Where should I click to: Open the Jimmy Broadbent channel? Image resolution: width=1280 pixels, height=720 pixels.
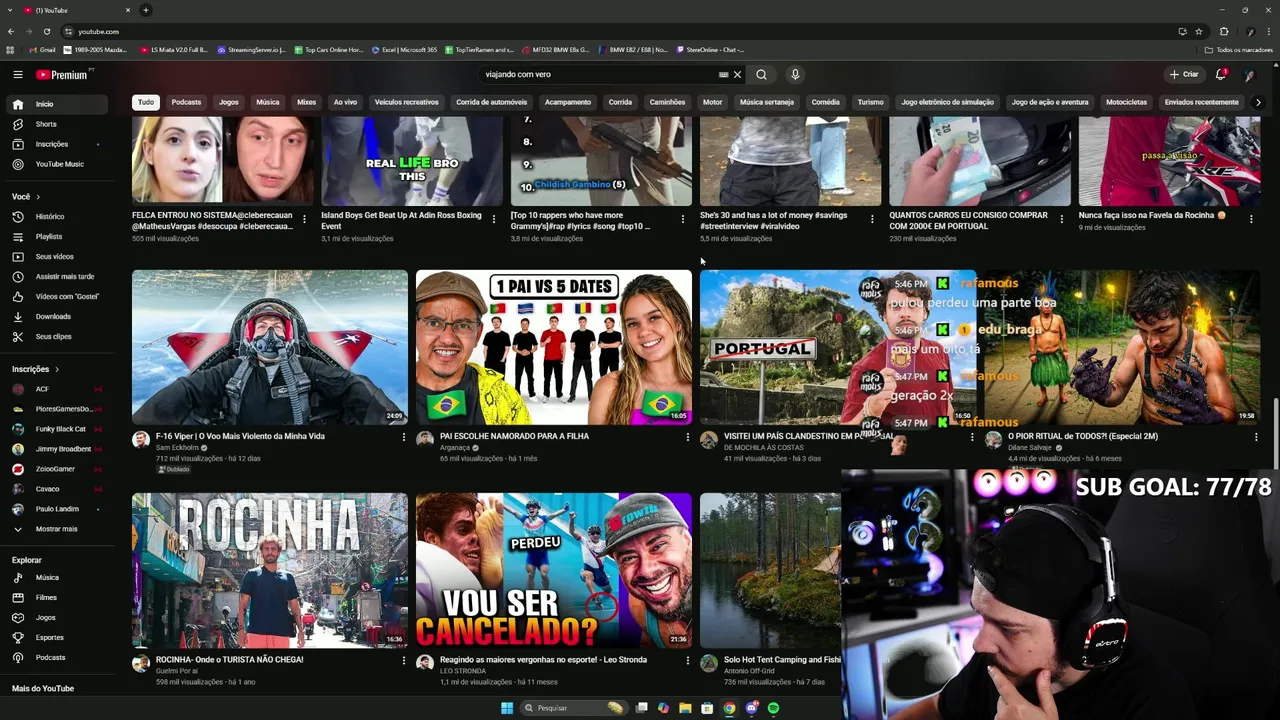(x=58, y=449)
